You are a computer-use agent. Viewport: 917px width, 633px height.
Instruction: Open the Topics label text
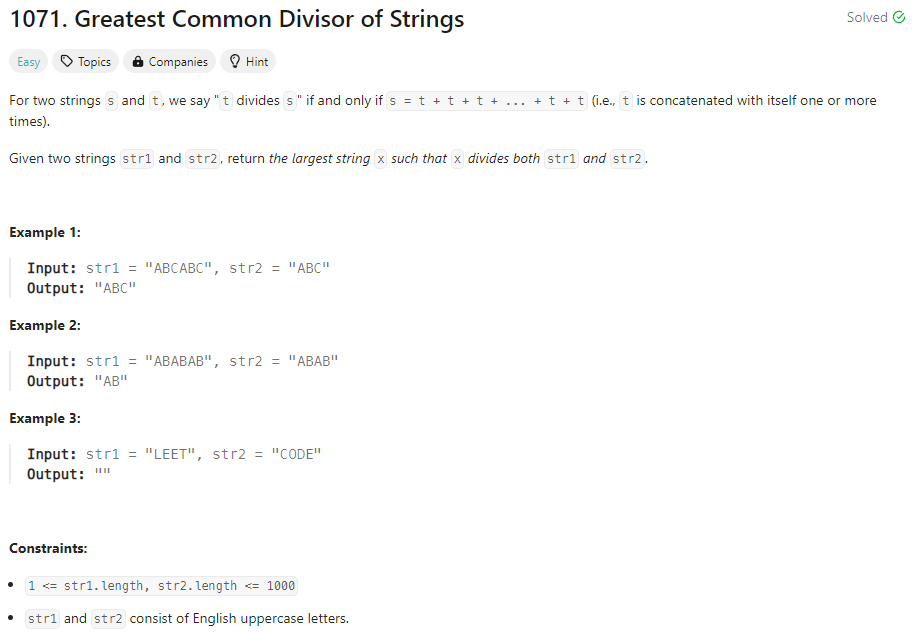94,62
